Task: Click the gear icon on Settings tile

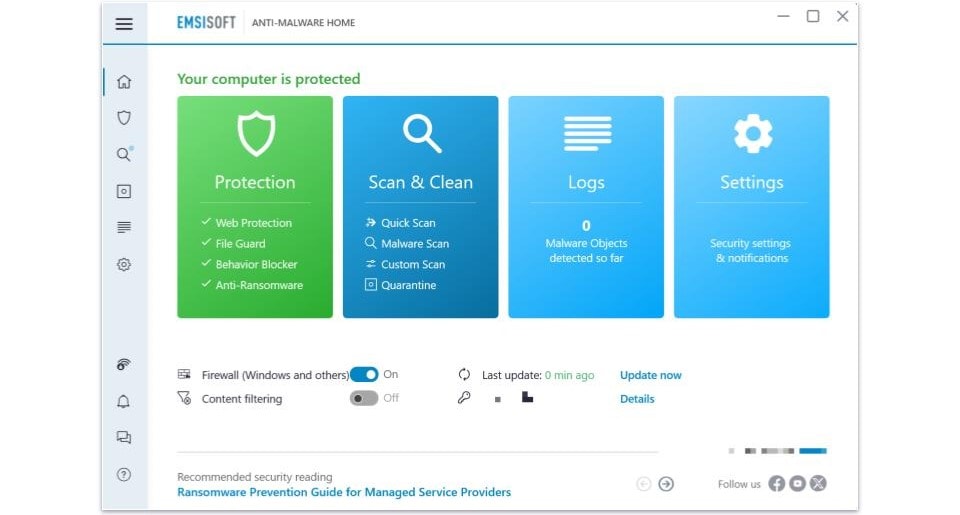Action: (753, 133)
